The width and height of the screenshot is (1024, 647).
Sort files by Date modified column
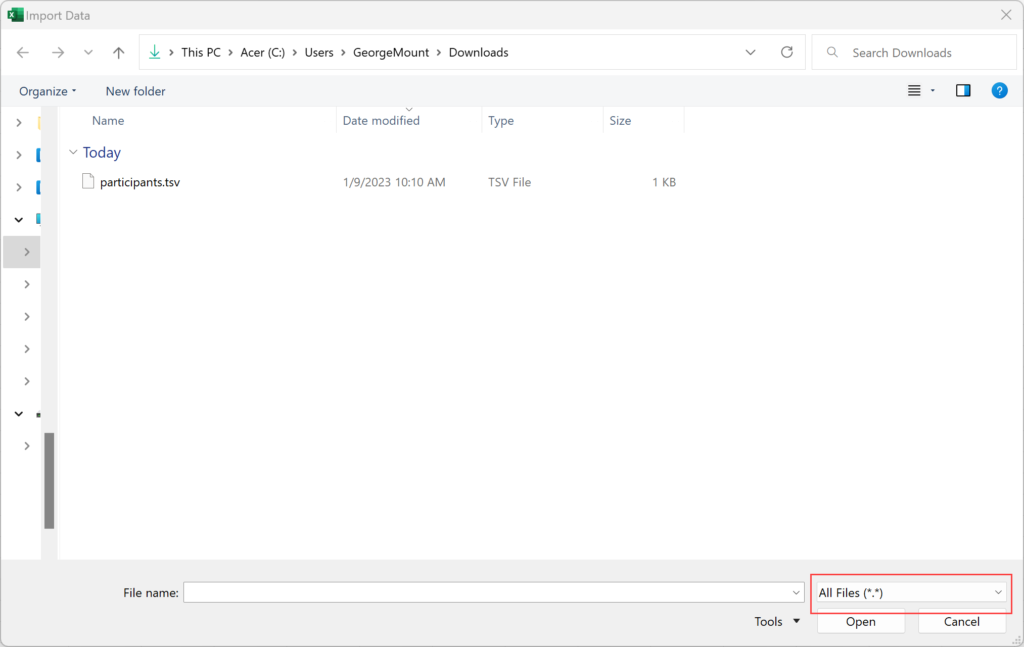tap(381, 120)
